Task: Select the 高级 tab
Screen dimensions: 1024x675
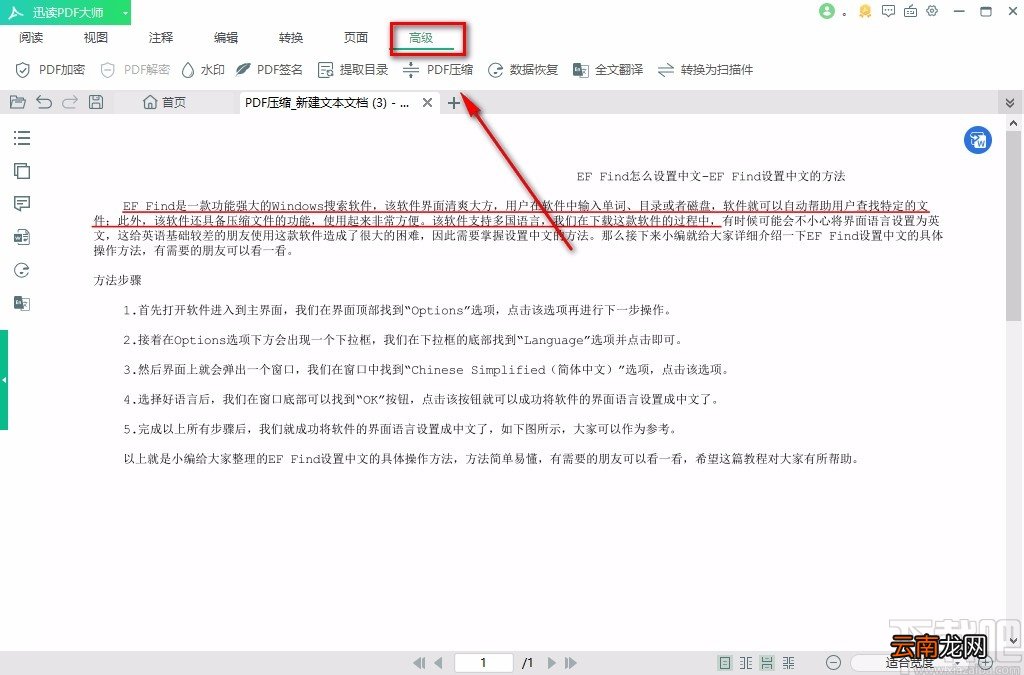Action: [421, 37]
